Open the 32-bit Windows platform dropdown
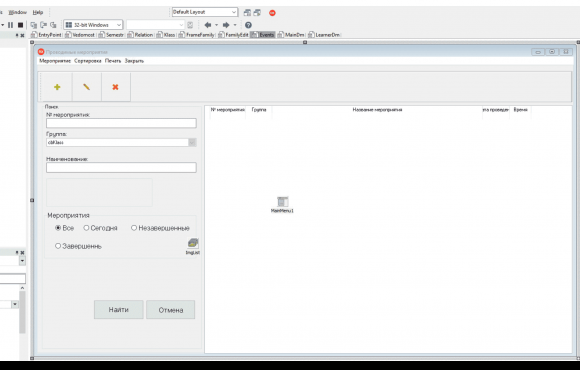580x370 pixels. click(93, 25)
